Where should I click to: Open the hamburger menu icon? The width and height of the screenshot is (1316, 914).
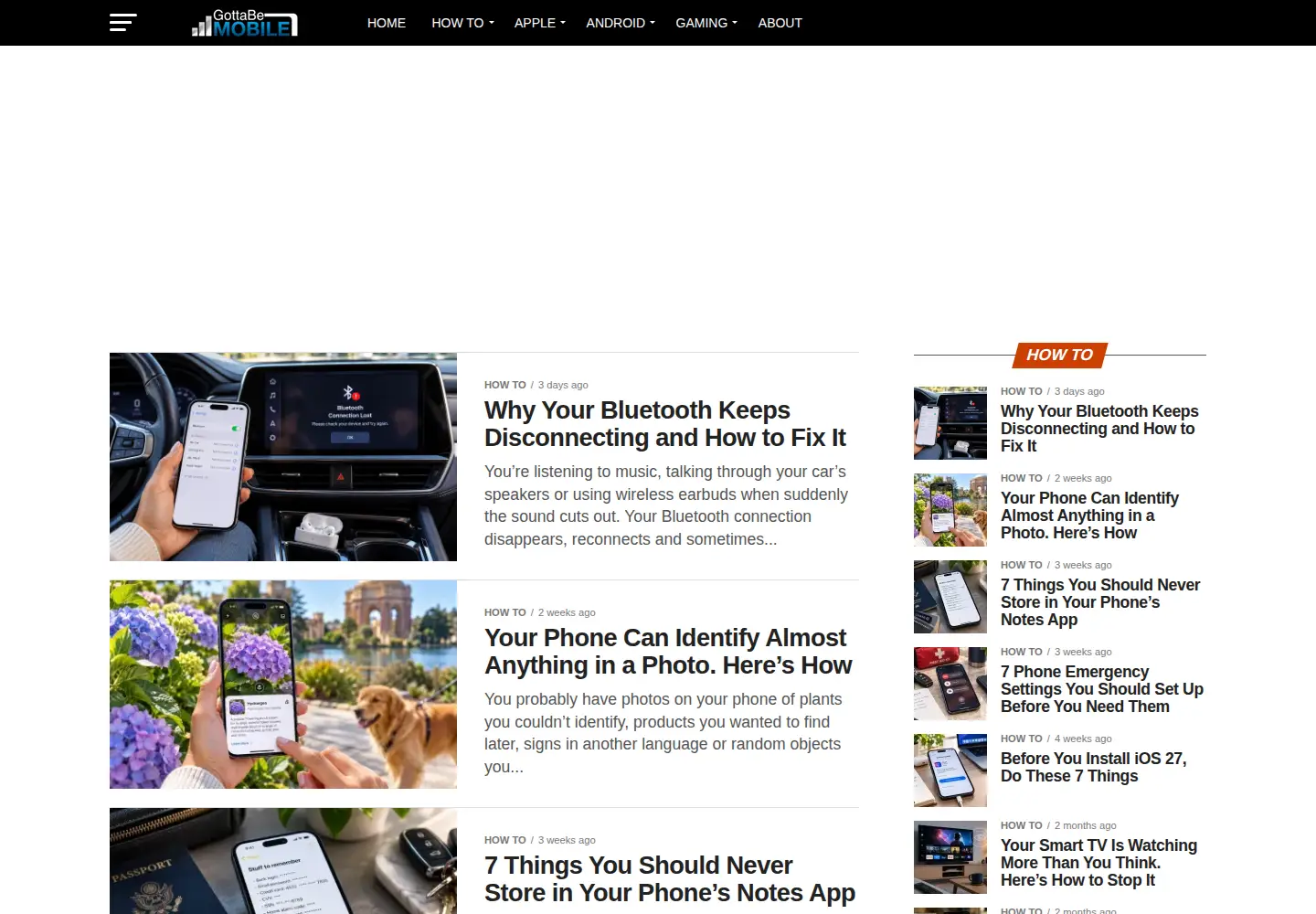[122, 23]
